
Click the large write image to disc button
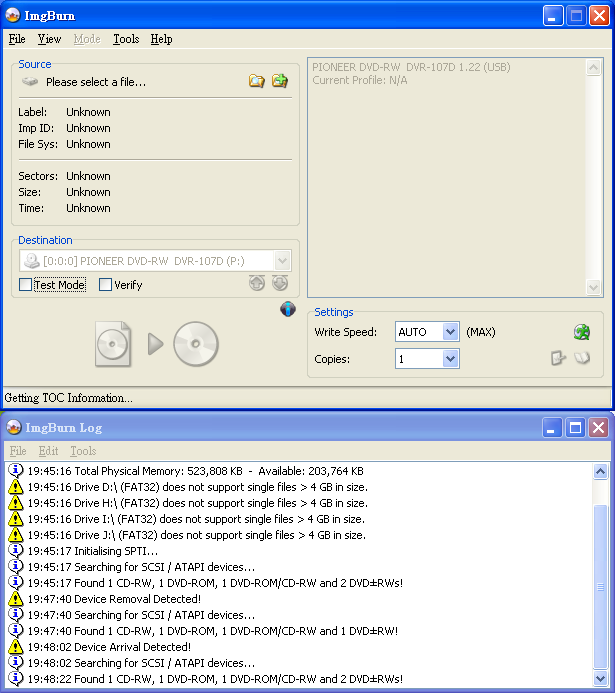click(157, 344)
